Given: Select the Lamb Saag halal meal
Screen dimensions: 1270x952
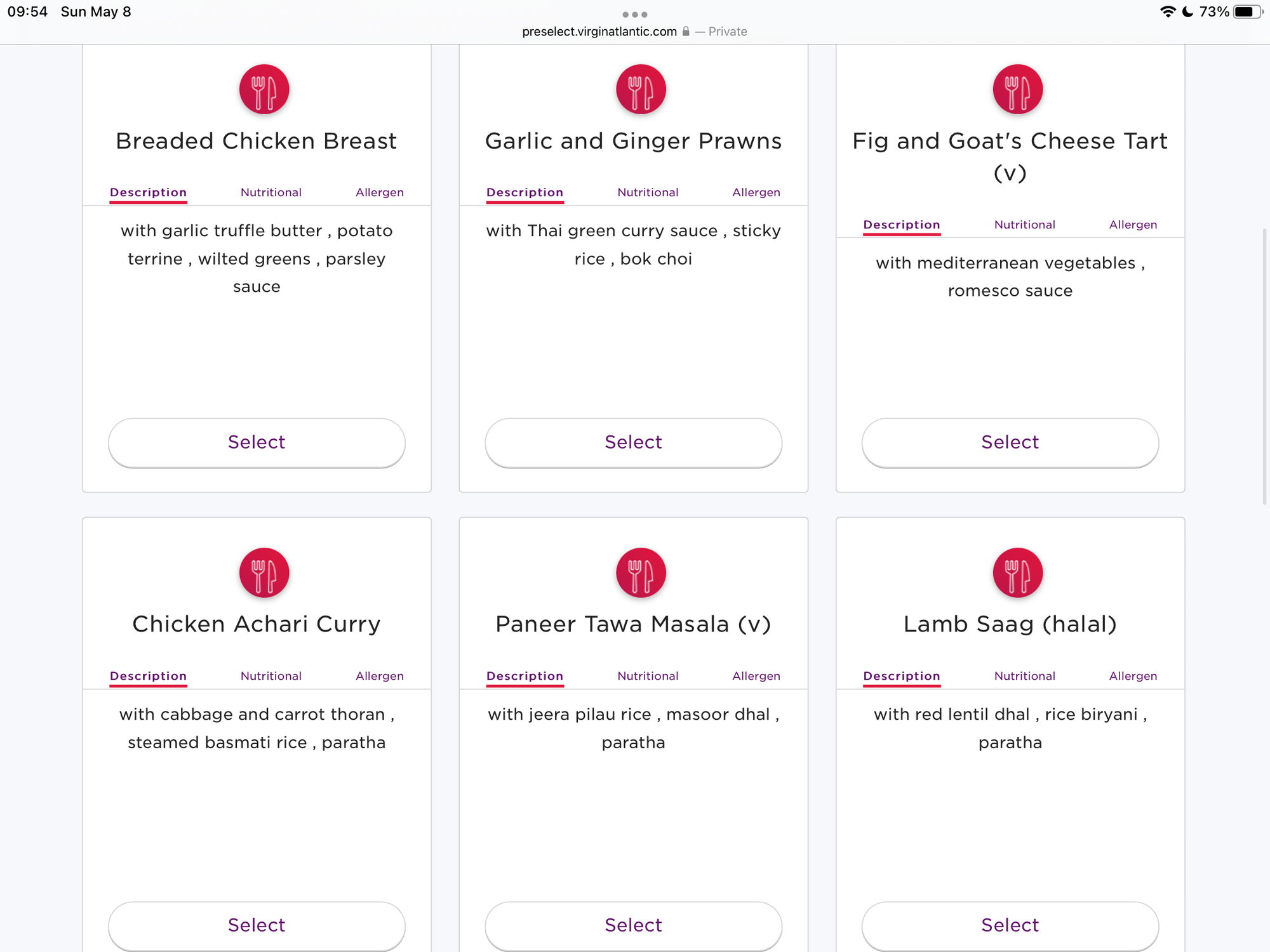Looking at the screenshot, I should tap(1010, 925).
